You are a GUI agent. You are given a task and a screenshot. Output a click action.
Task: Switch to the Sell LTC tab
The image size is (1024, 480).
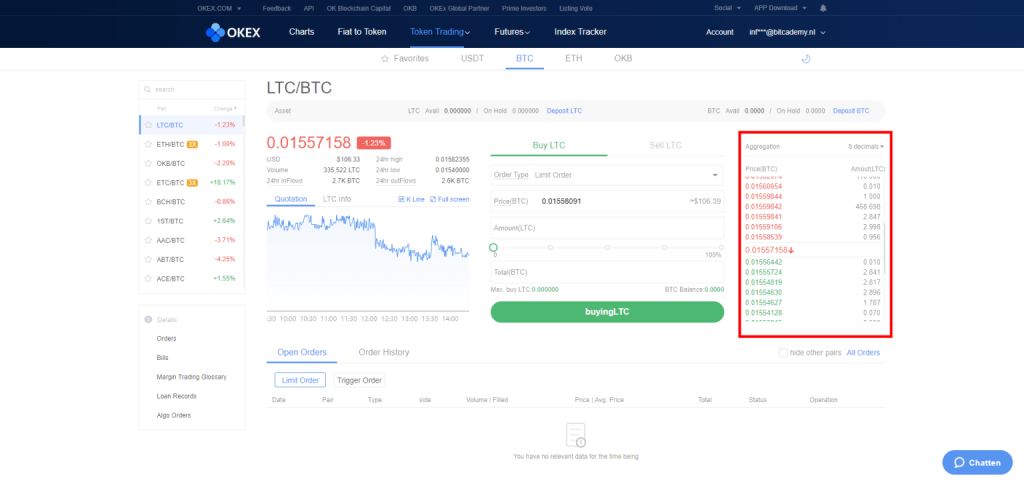[665, 145]
